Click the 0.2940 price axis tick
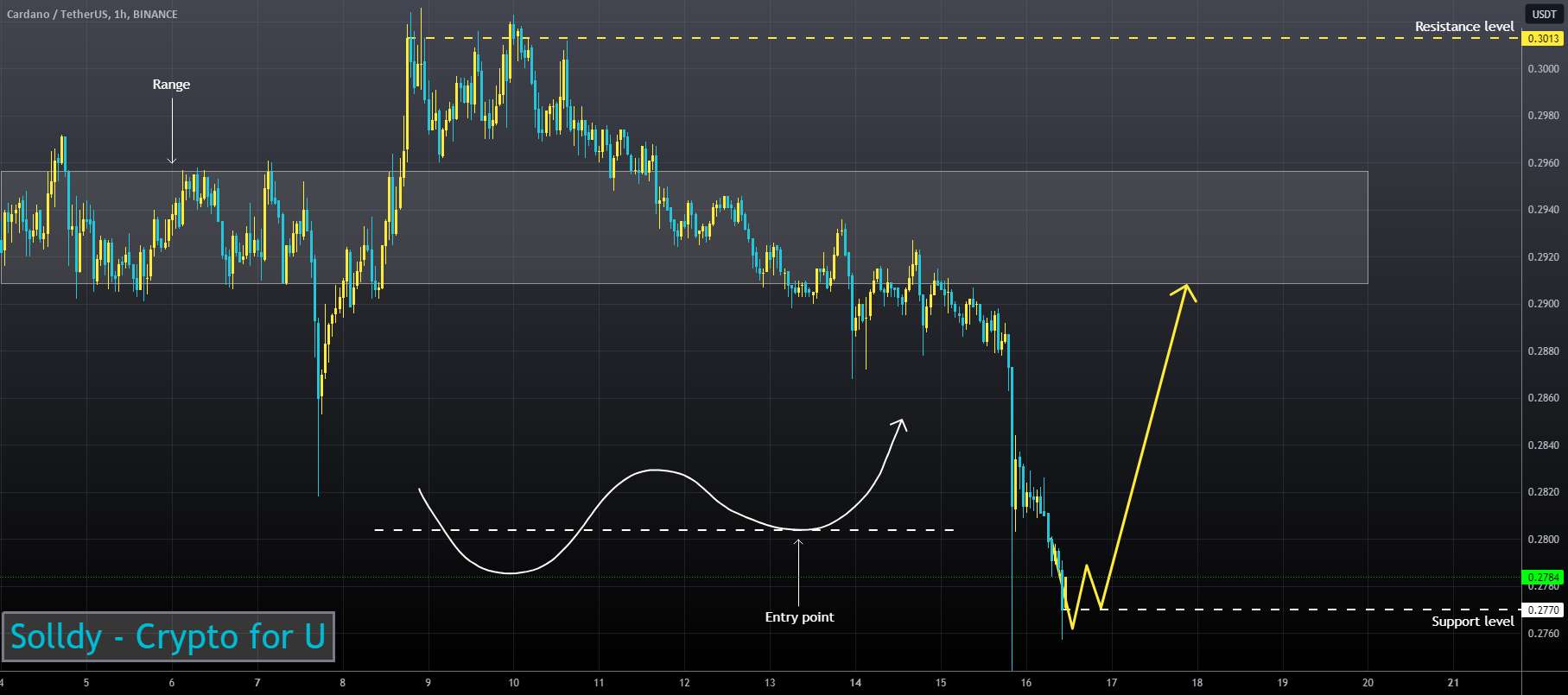This screenshot has width=1568, height=695. [1543, 210]
